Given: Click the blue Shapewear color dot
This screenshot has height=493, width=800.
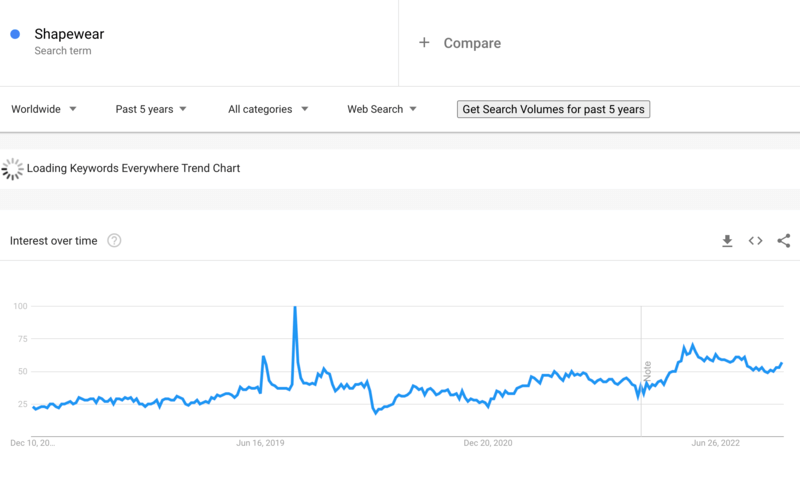Looking at the screenshot, I should [15, 34].
